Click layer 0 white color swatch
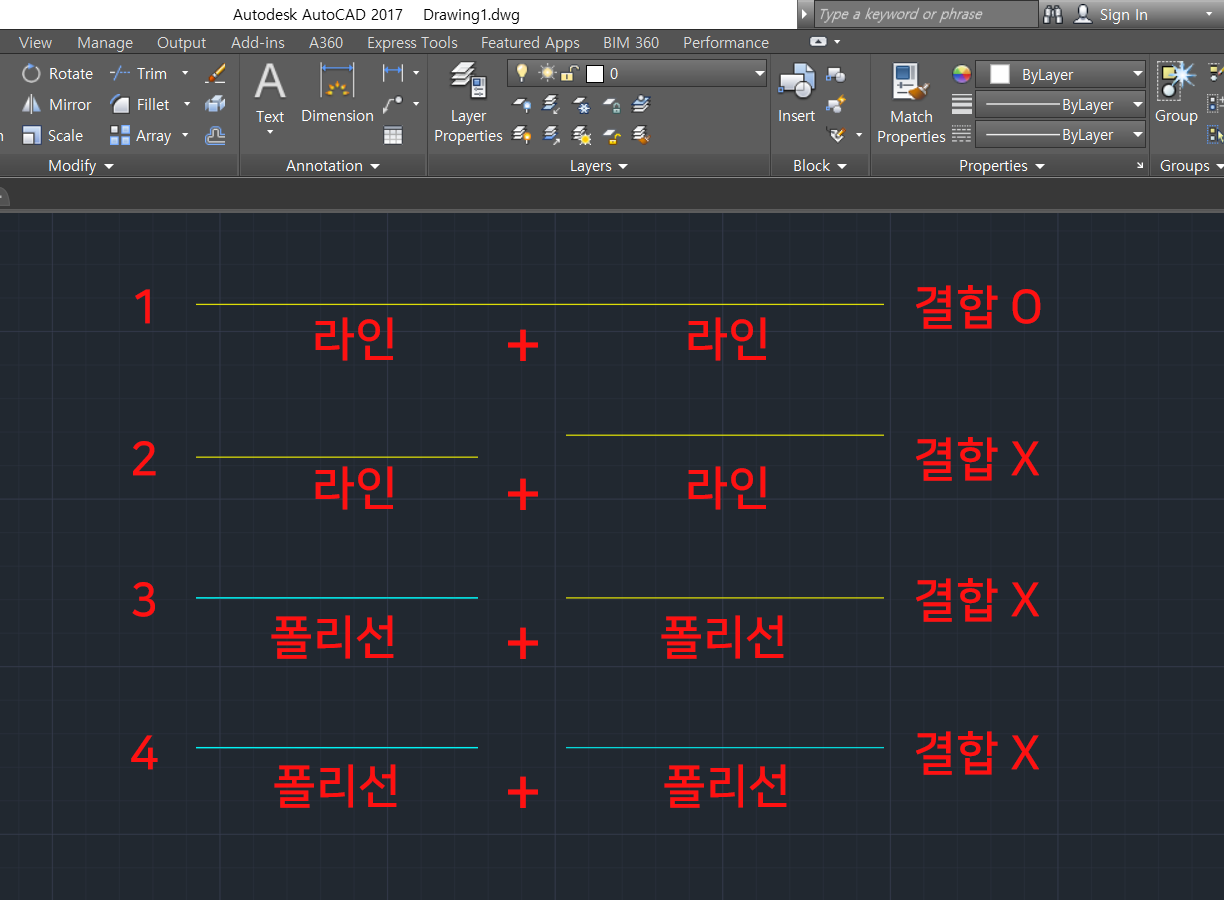This screenshot has width=1224, height=900. point(595,74)
